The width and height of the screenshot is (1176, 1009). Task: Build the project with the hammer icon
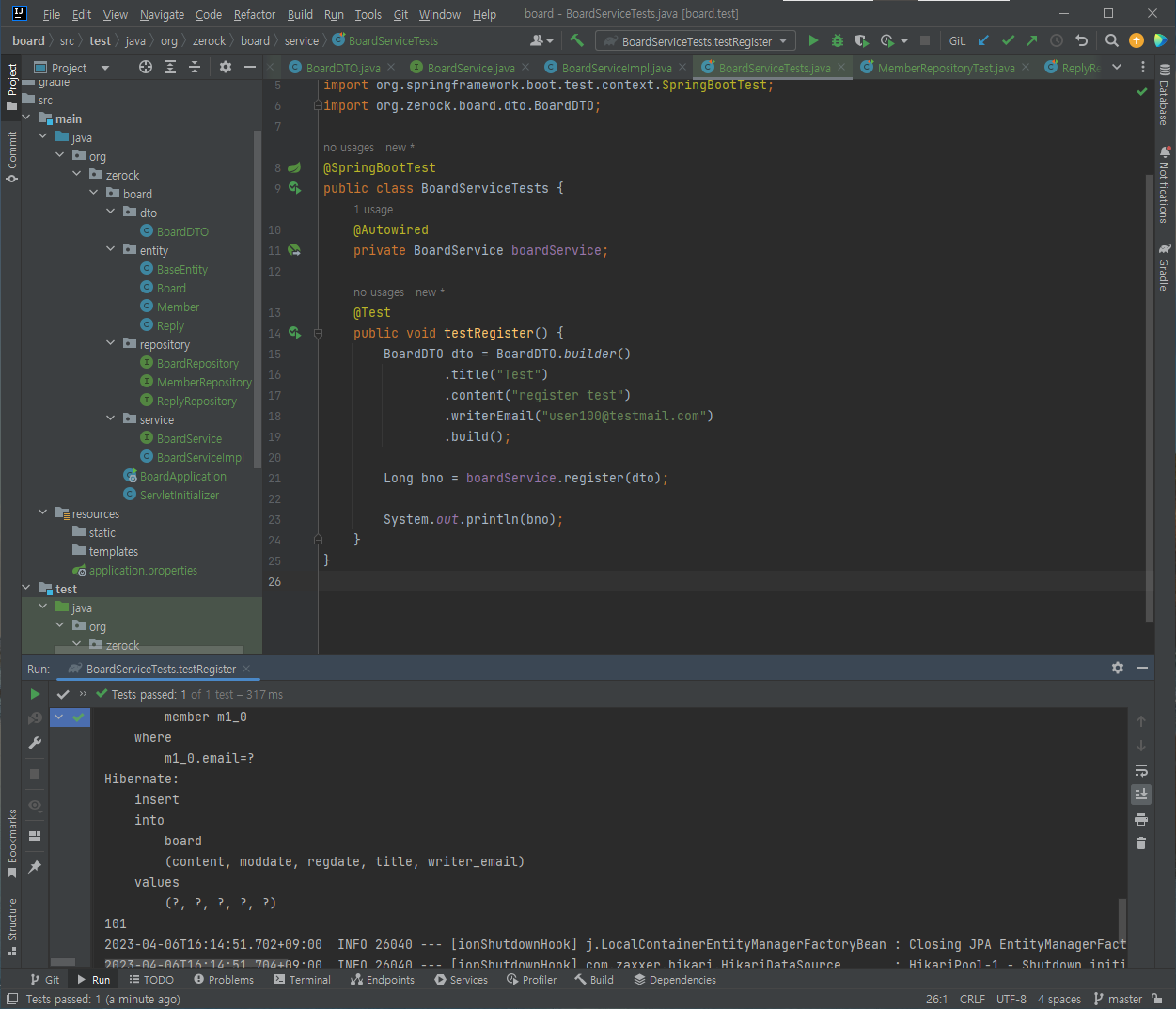[x=577, y=40]
